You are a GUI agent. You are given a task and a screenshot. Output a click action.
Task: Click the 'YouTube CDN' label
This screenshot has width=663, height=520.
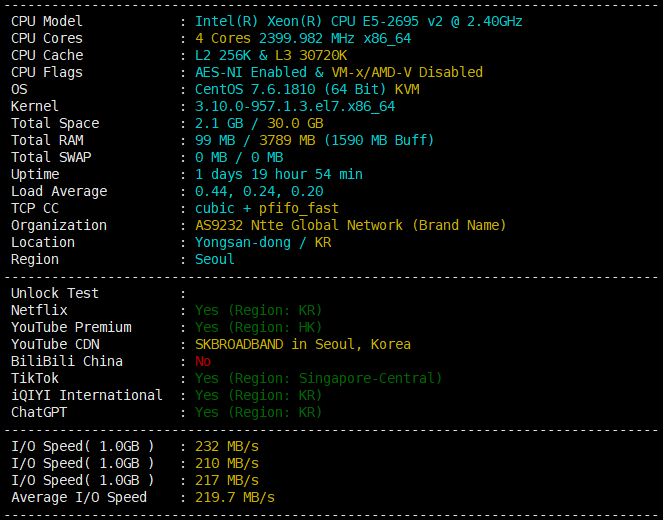[x=55, y=344]
